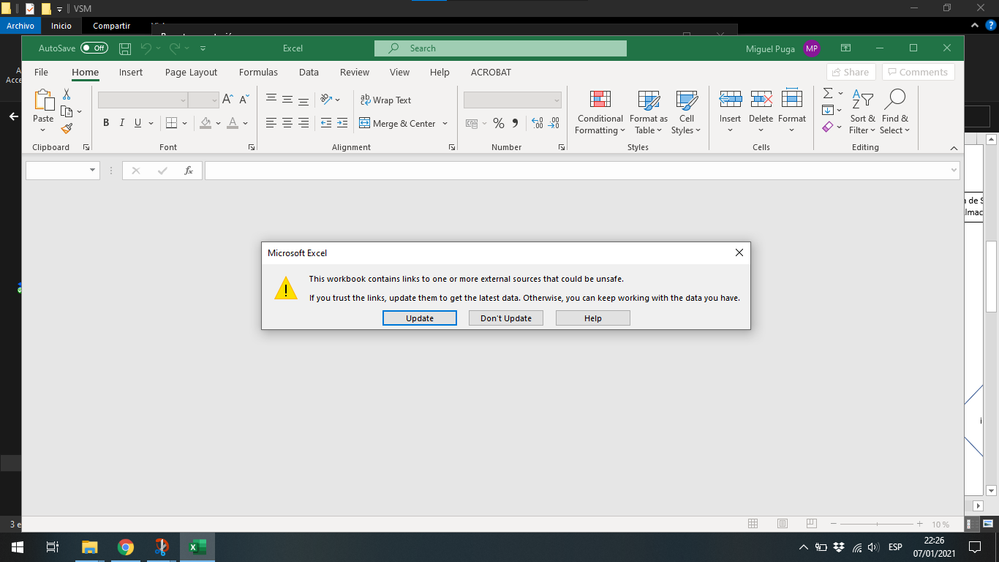This screenshot has width=999, height=562.
Task: Click Update in the dialog
Action: pos(419,318)
